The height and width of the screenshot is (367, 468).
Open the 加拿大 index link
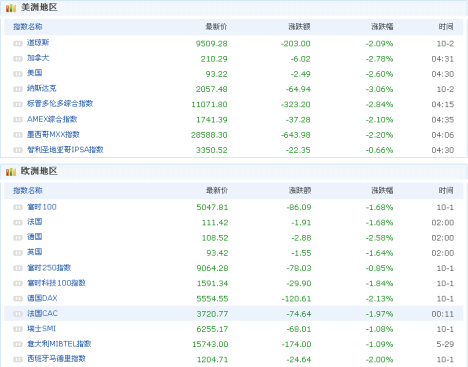pyautogui.click(x=38, y=58)
